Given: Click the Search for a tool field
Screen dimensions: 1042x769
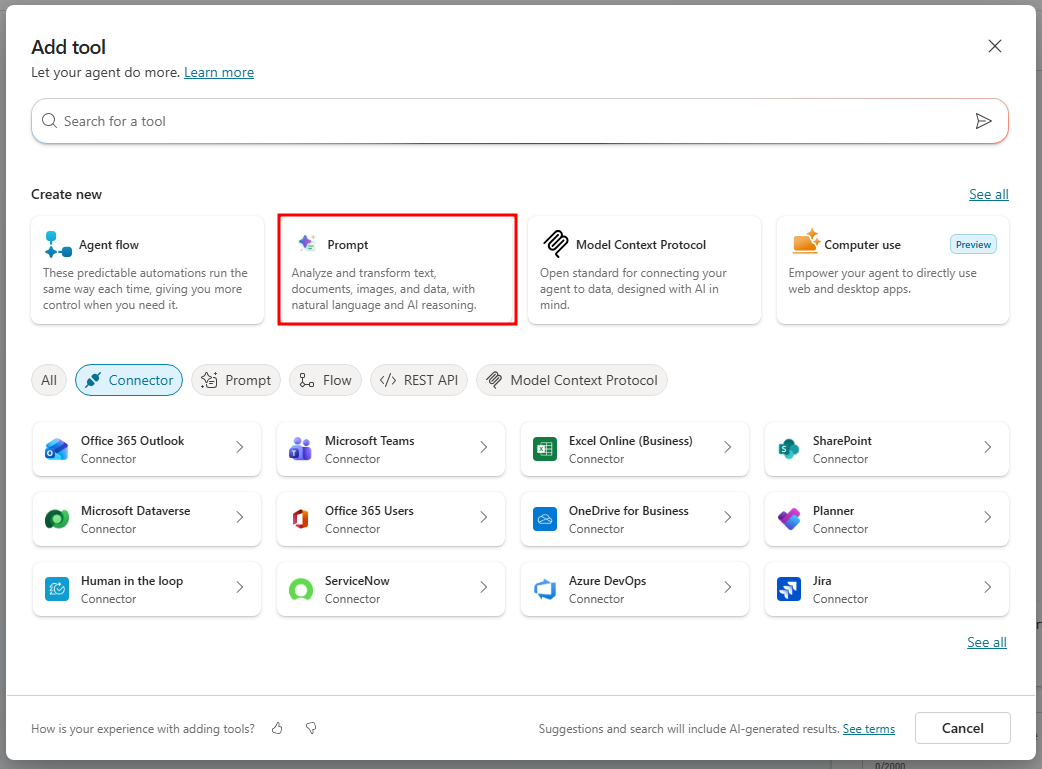Looking at the screenshot, I should [x=520, y=121].
